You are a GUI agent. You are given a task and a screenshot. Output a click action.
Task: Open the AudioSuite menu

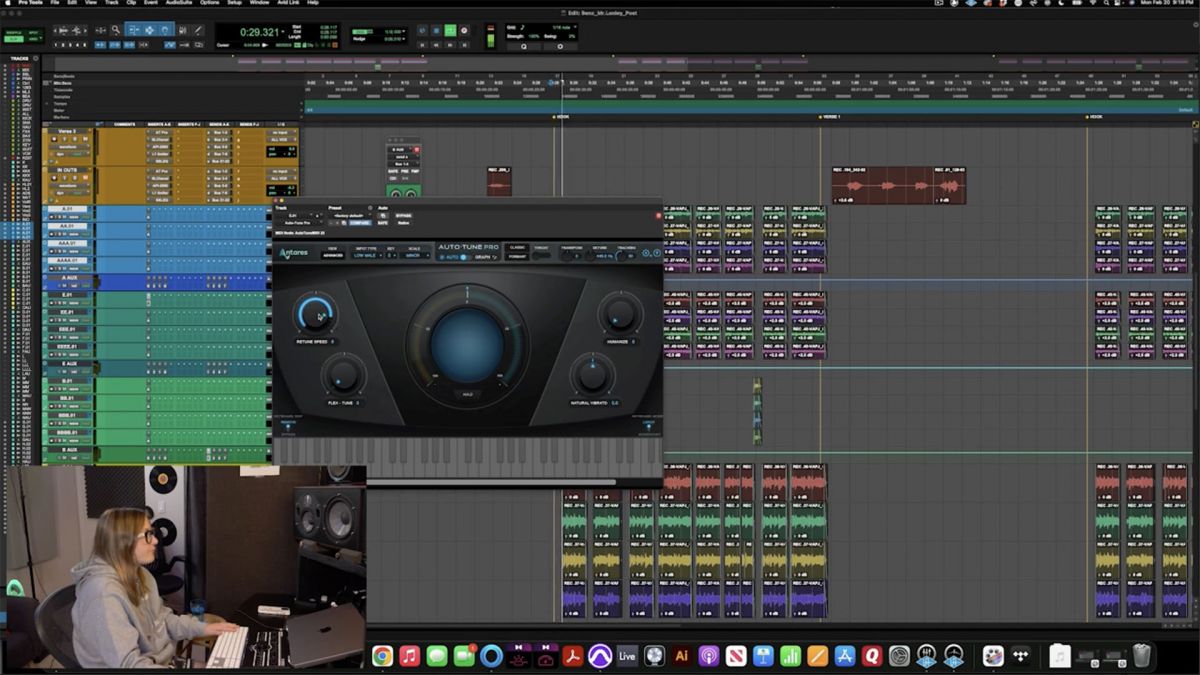tap(178, 5)
